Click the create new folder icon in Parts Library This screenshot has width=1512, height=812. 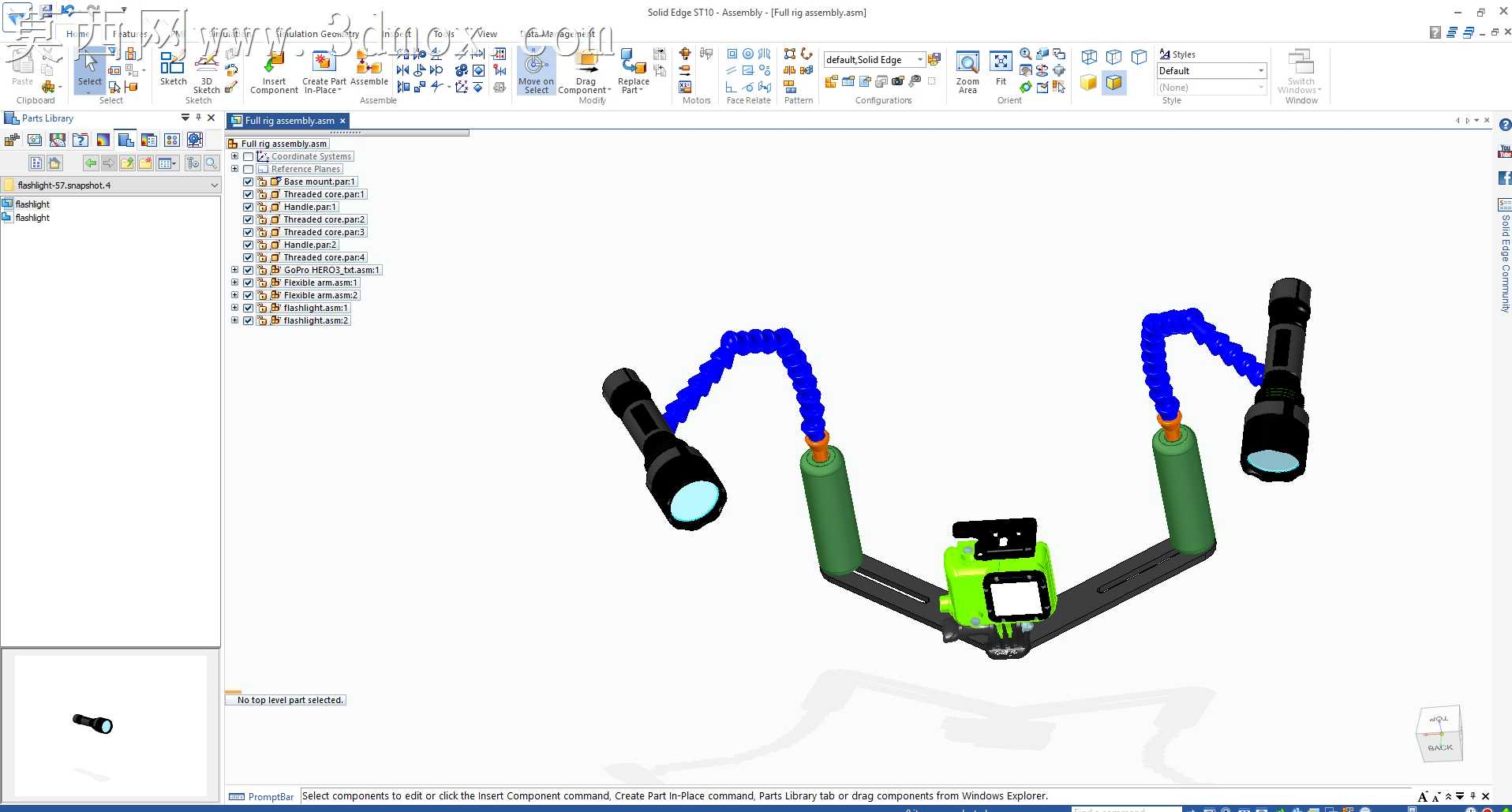pos(145,163)
